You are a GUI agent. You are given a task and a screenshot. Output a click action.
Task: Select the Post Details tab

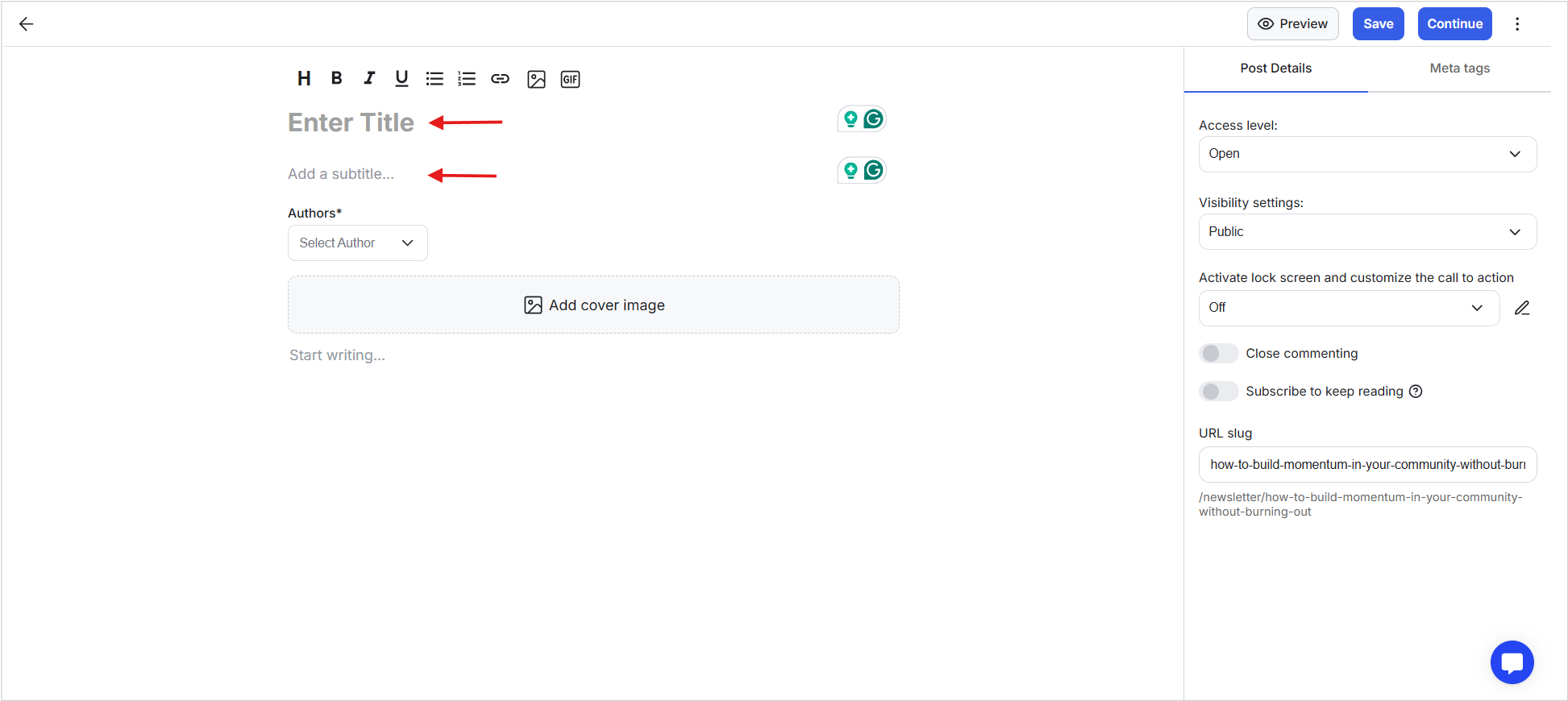point(1275,68)
